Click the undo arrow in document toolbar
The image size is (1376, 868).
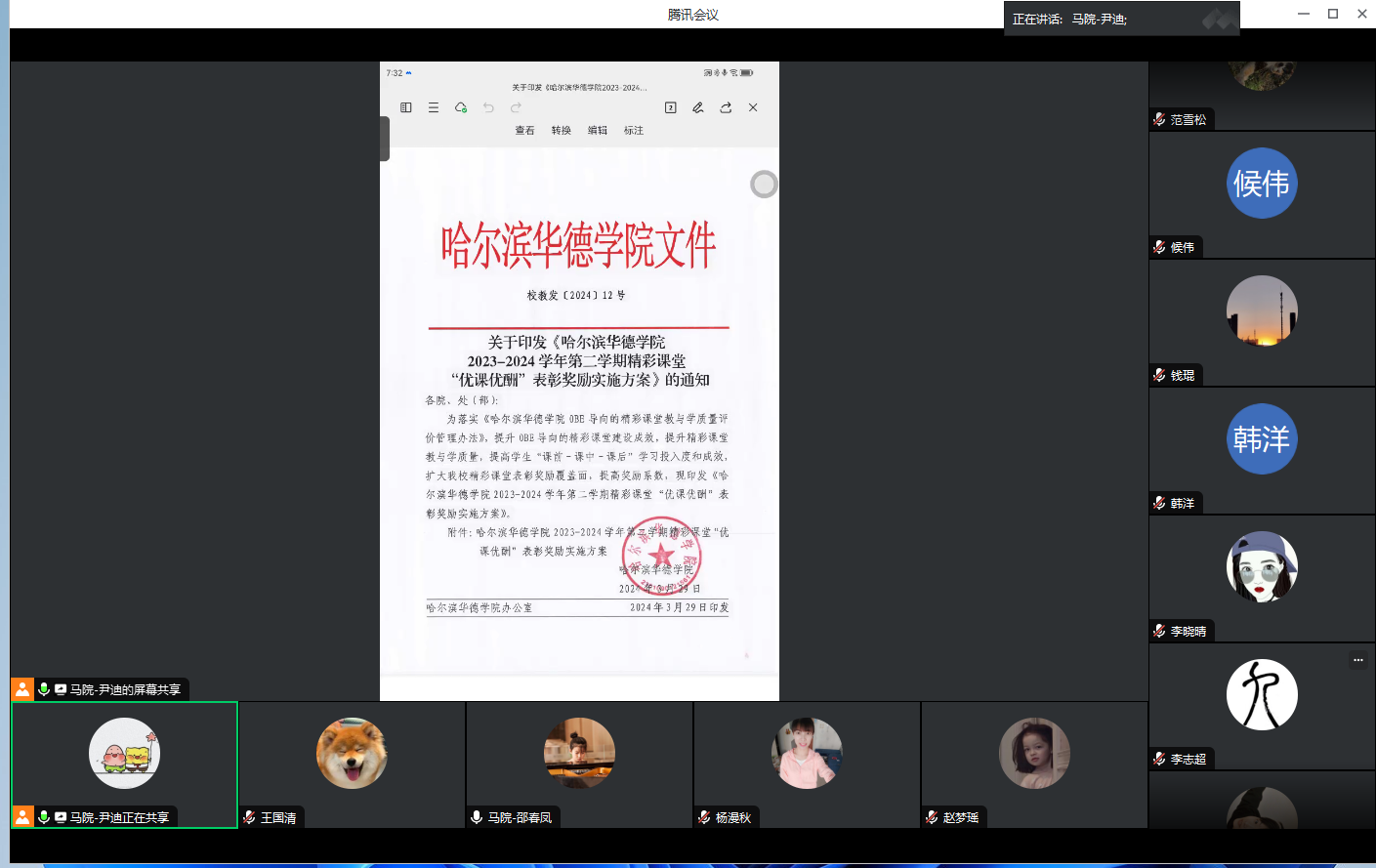(x=488, y=107)
